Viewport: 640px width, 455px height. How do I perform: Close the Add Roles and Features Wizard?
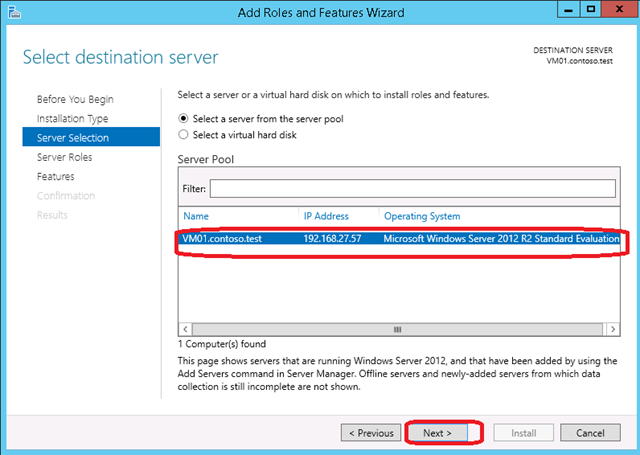(619, 9)
